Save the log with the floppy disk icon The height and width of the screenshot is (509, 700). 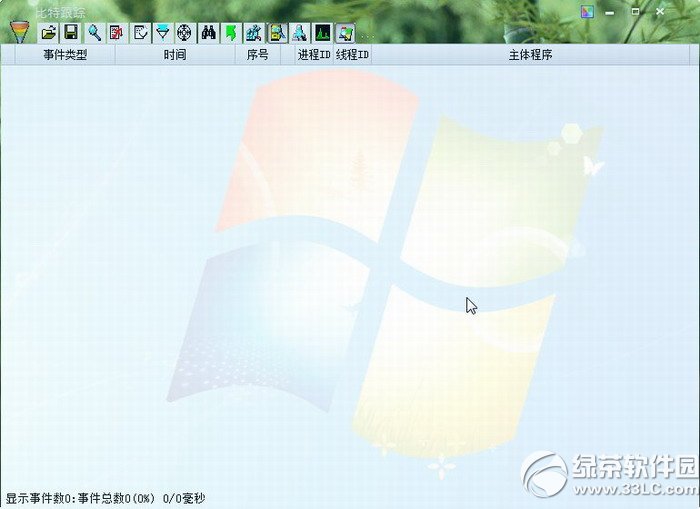tap(71, 33)
